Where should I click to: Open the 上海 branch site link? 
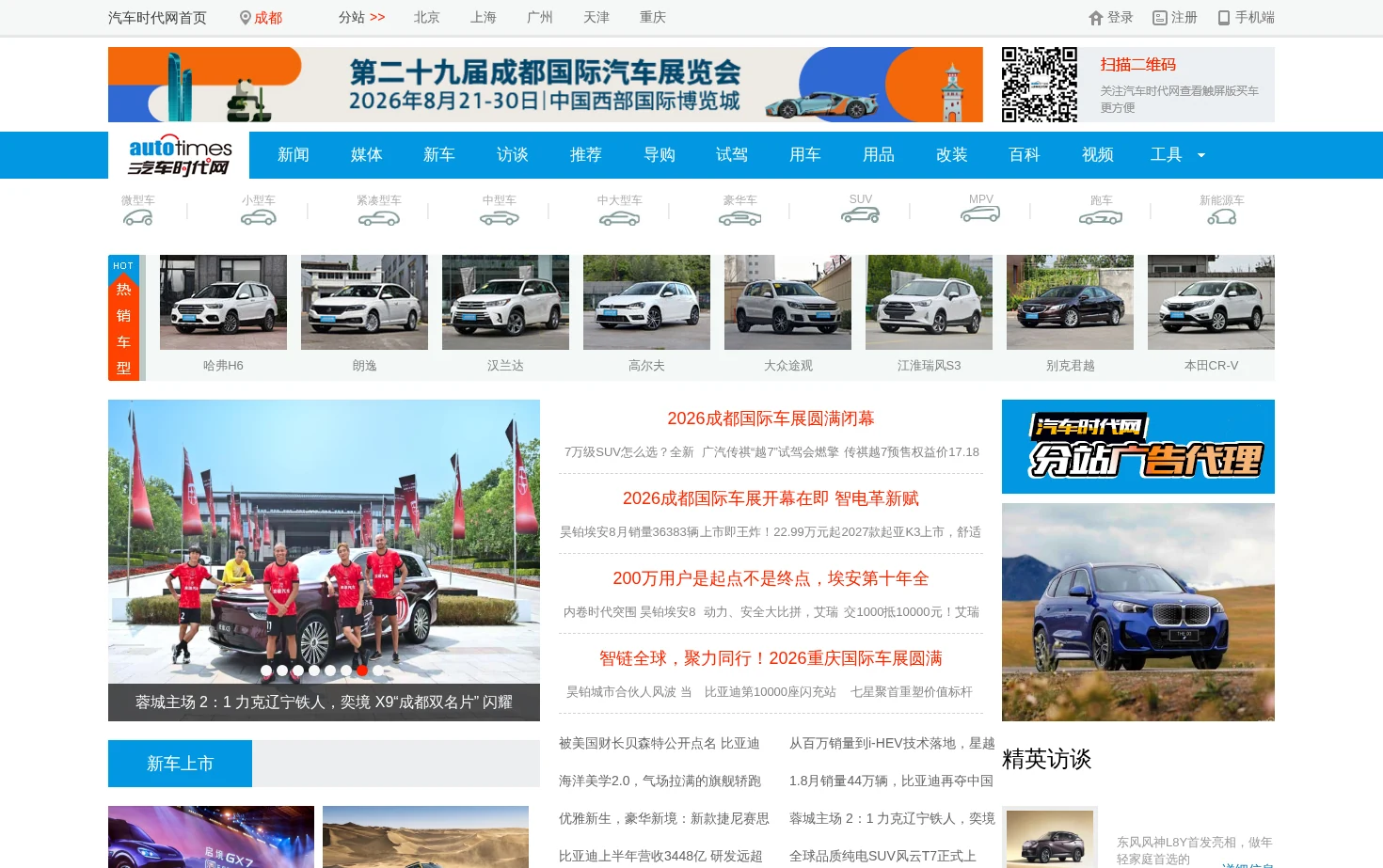(x=484, y=18)
